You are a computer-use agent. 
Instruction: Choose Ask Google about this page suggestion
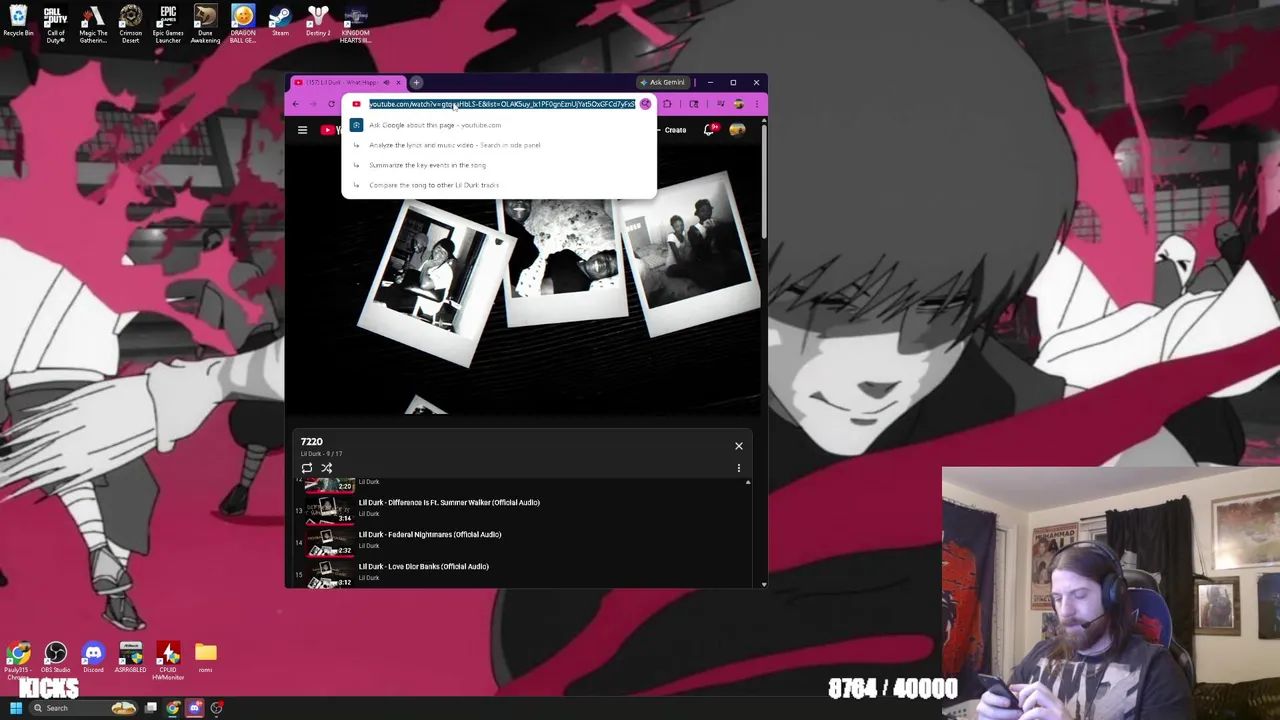[x=499, y=125]
